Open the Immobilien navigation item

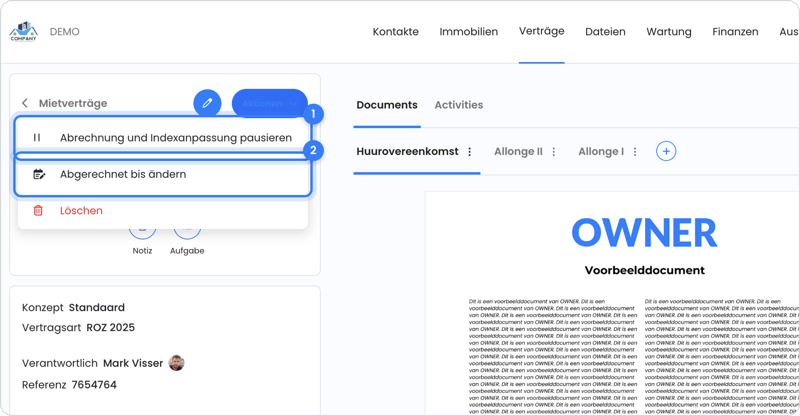[468, 32]
